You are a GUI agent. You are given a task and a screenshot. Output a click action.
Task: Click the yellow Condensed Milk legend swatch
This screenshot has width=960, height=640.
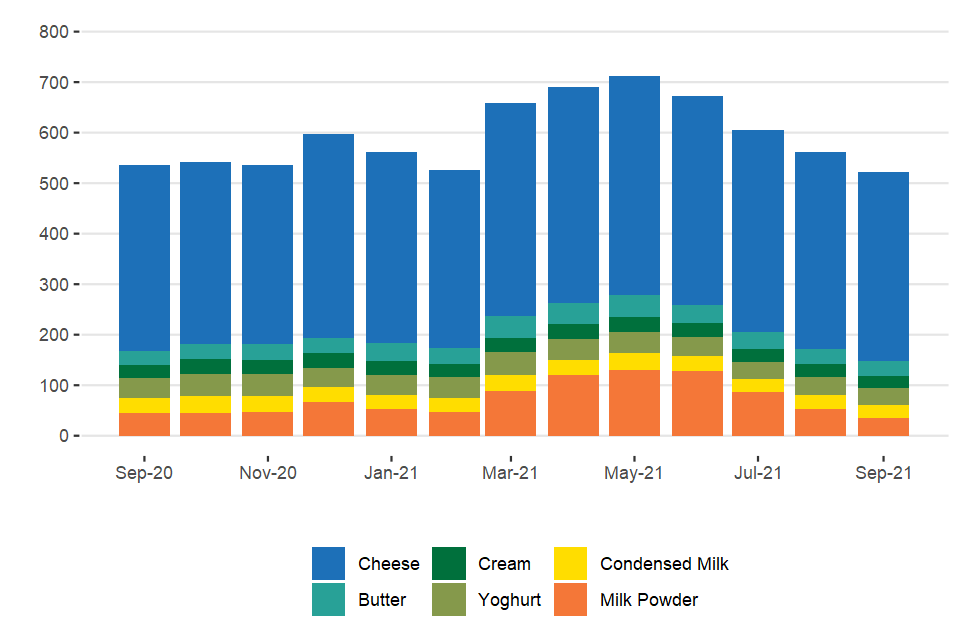coord(570,563)
